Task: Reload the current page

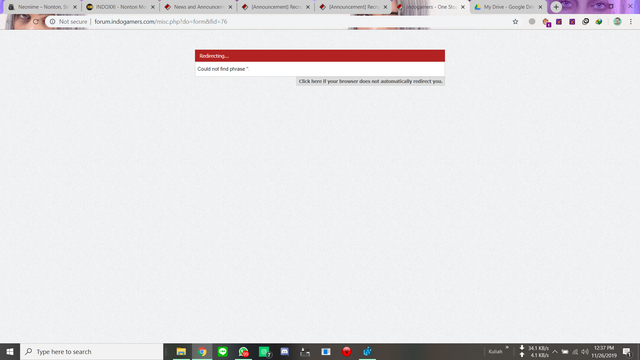Action: click(36, 22)
